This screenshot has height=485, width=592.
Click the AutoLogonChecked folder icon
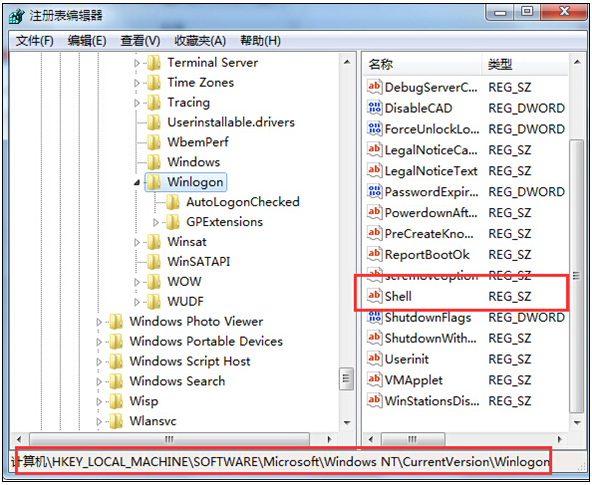(173, 202)
